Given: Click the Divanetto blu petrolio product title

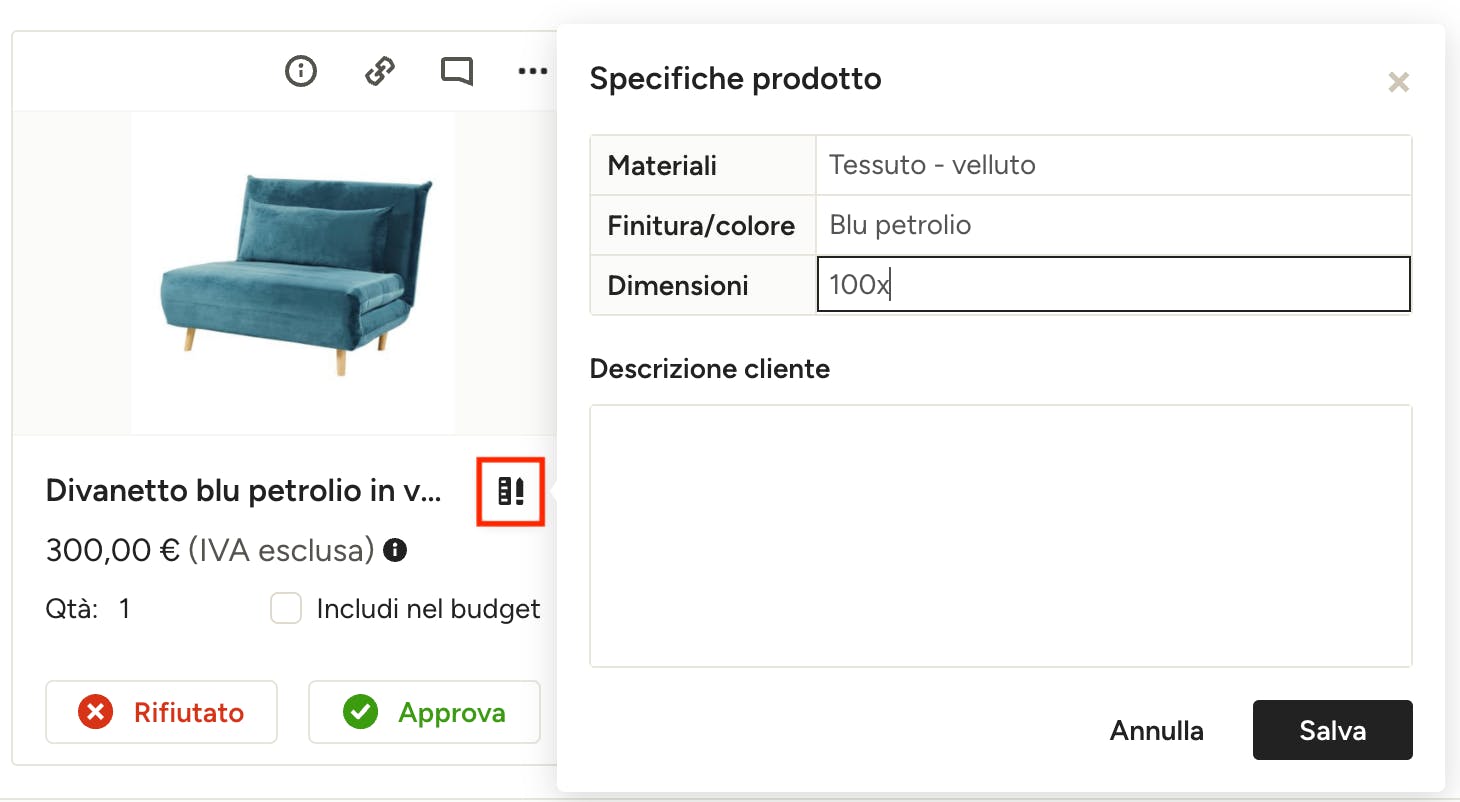Looking at the screenshot, I should [243, 491].
